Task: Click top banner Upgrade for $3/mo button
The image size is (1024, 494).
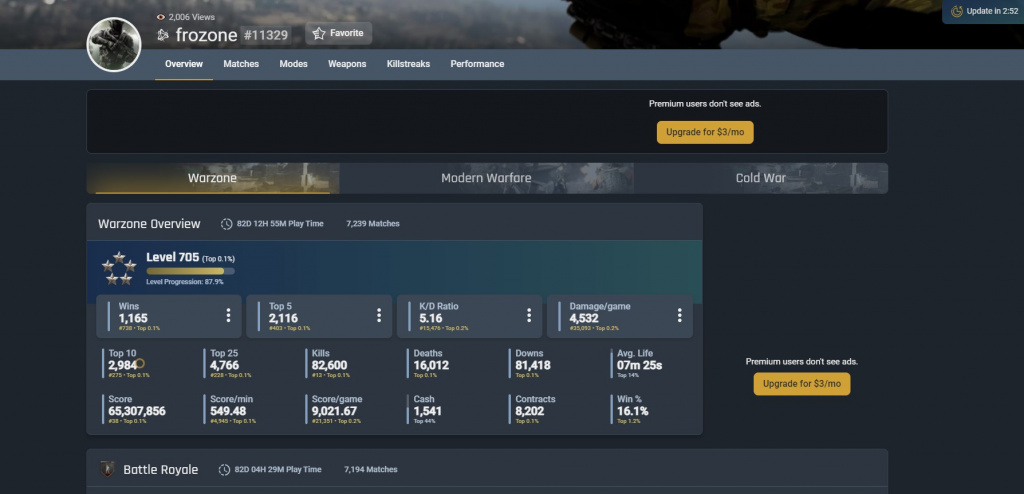Action: [705, 132]
